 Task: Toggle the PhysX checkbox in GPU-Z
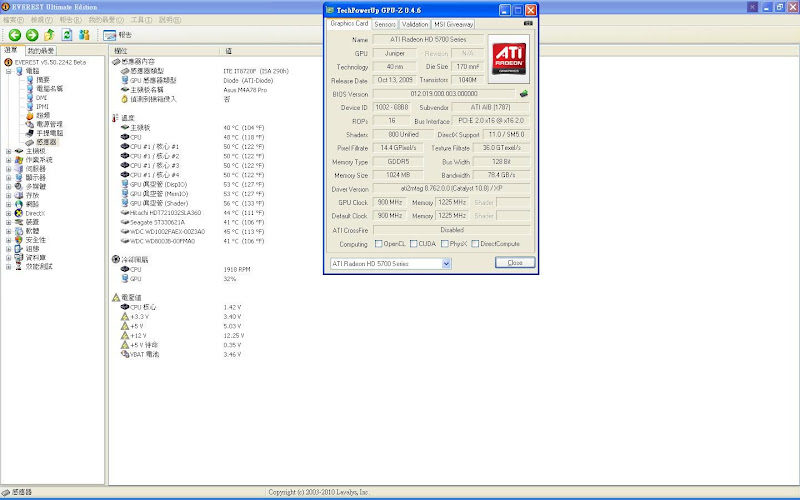tap(445, 244)
